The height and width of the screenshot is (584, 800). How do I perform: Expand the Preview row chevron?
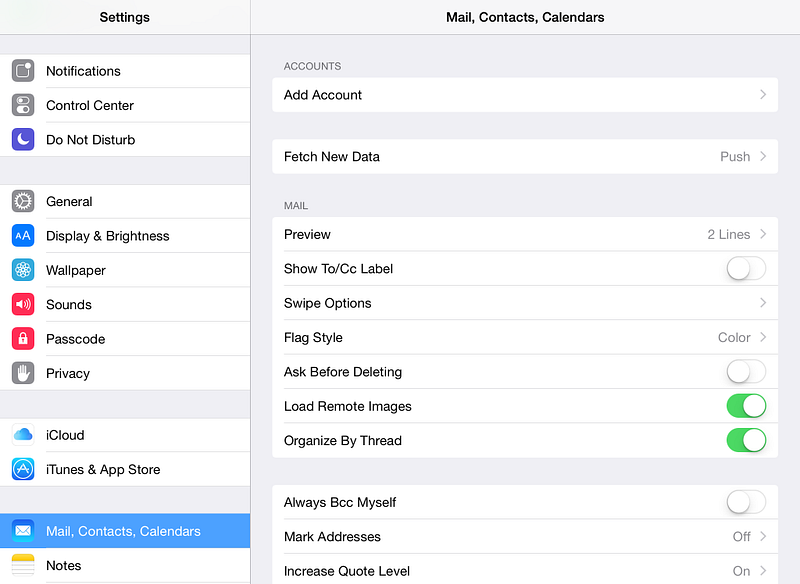click(x=763, y=234)
